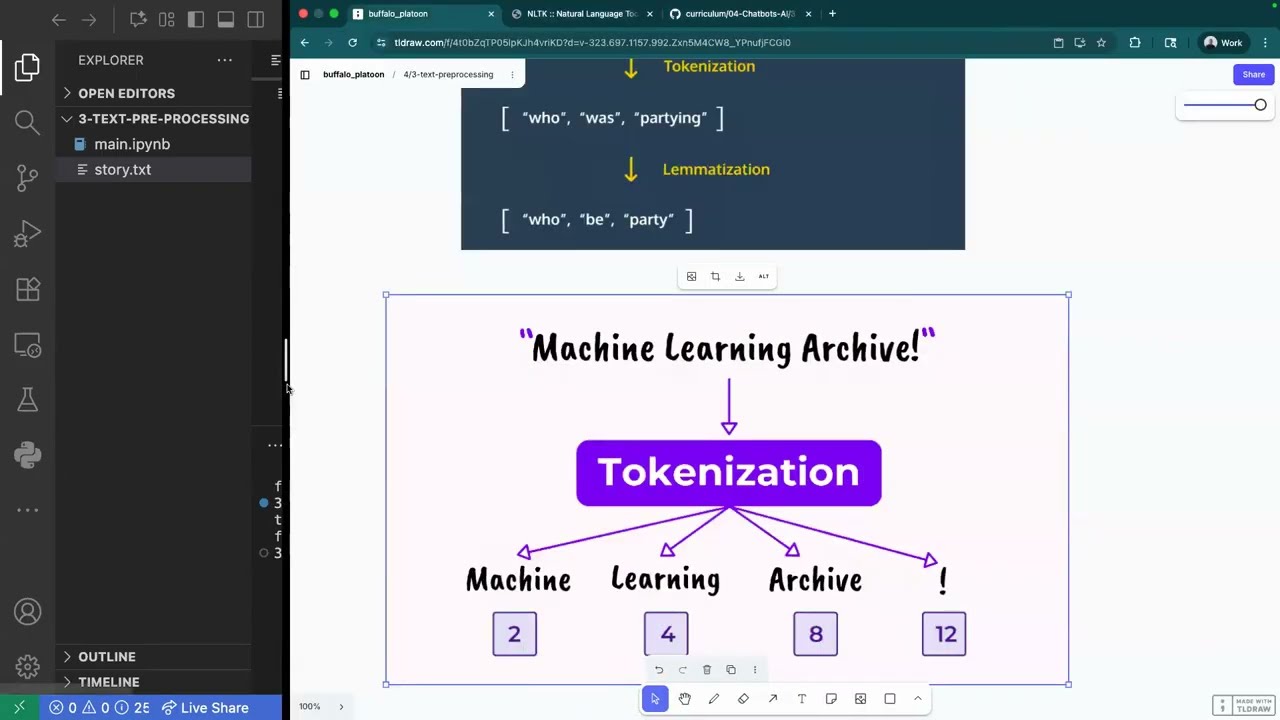Click the tldraw Share button
The height and width of the screenshot is (720, 1280).
point(1253,74)
